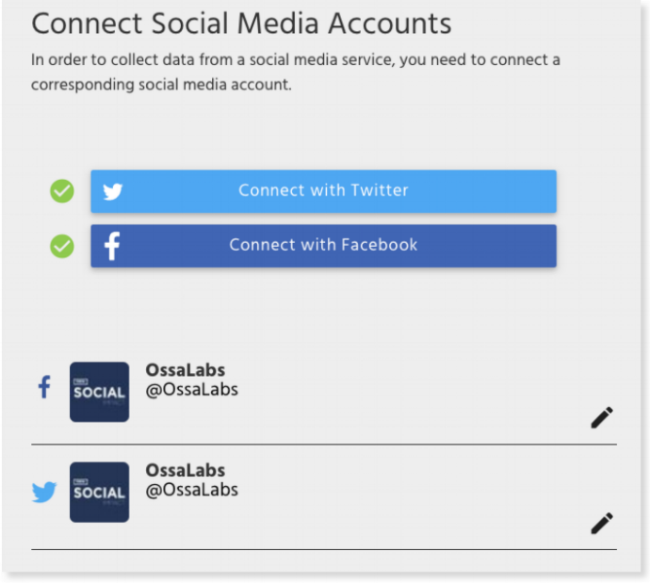Click the @OssaLabs handle under the Twitter account
Screen dimensions: 650x583
192,490
